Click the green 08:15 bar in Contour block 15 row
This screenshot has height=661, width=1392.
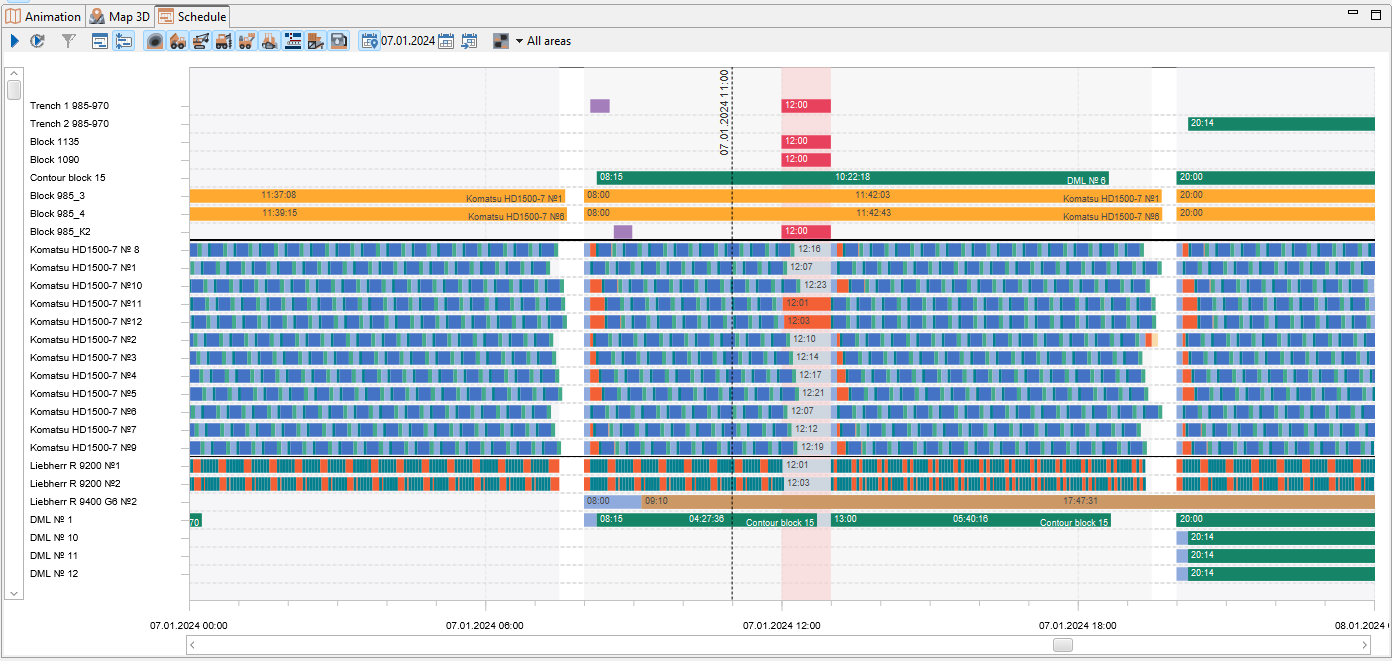pyautogui.click(x=852, y=178)
